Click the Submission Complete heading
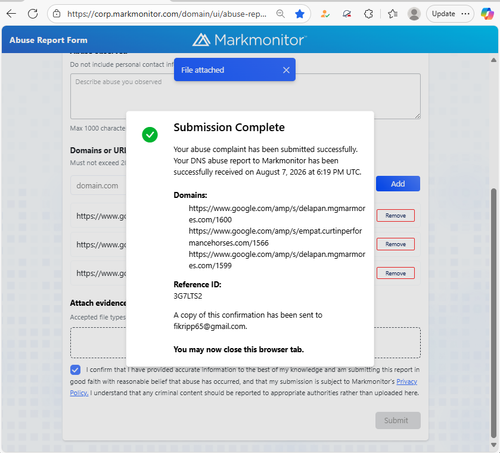Screen dimensions: 500x453 click(229, 127)
